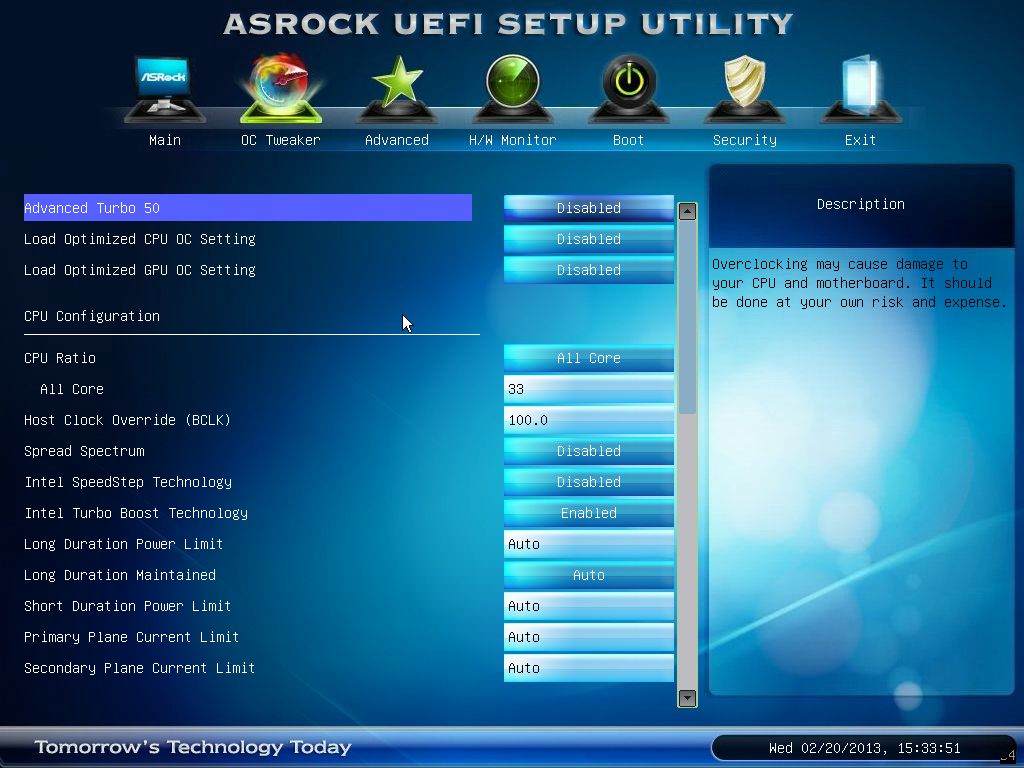Click the date and time display
Image resolution: width=1024 pixels, height=768 pixels.
coord(864,748)
